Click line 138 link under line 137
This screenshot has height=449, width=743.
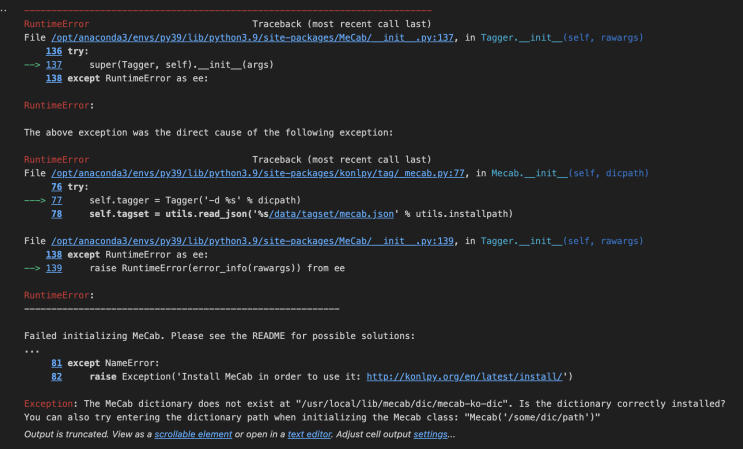click(x=54, y=77)
